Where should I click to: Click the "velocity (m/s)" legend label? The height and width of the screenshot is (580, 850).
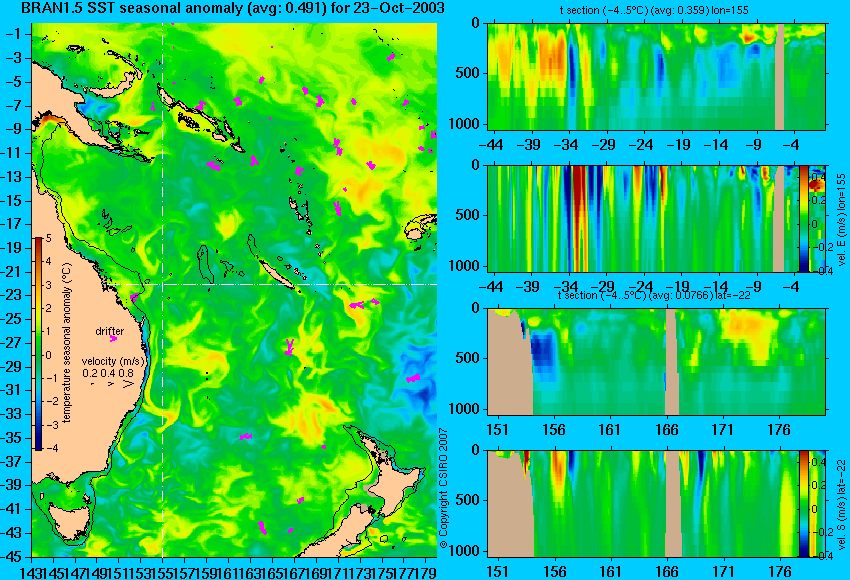[x=113, y=361]
